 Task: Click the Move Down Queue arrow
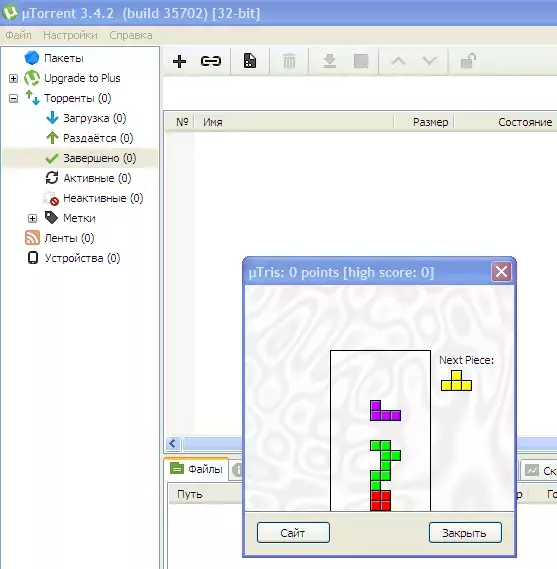click(x=430, y=61)
